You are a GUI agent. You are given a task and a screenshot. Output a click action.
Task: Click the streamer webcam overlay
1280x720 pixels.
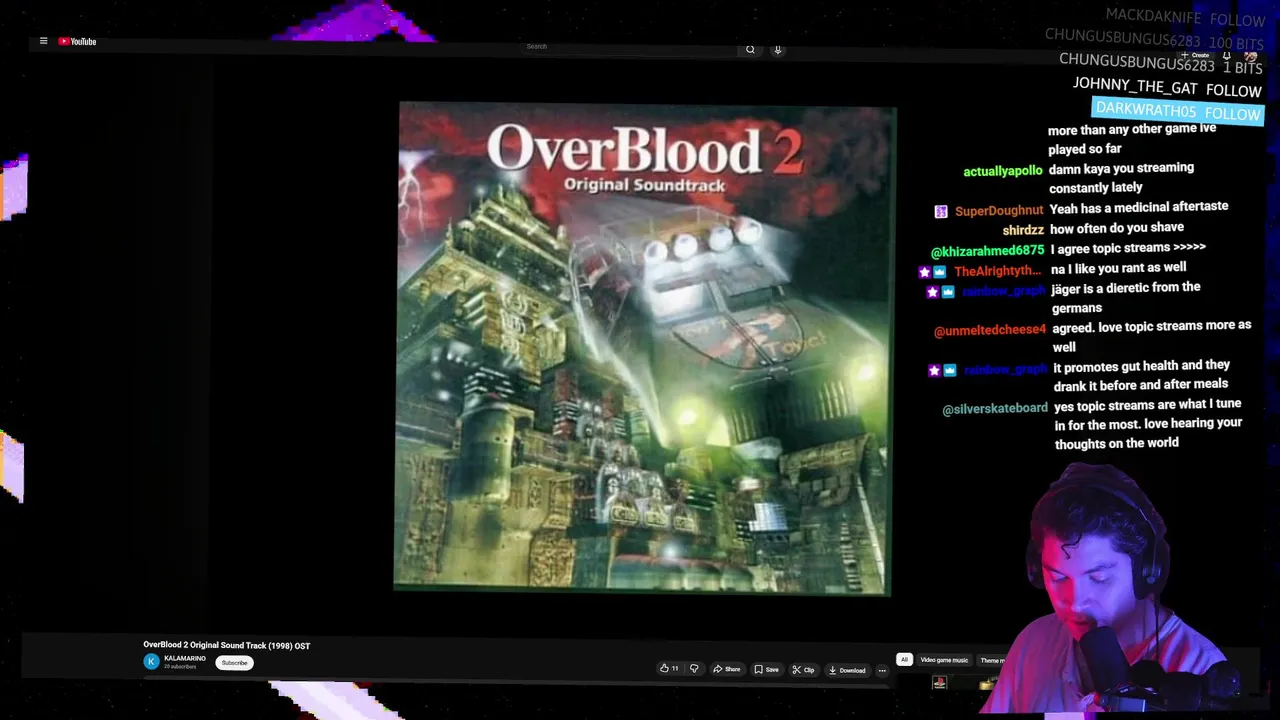(x=1110, y=590)
